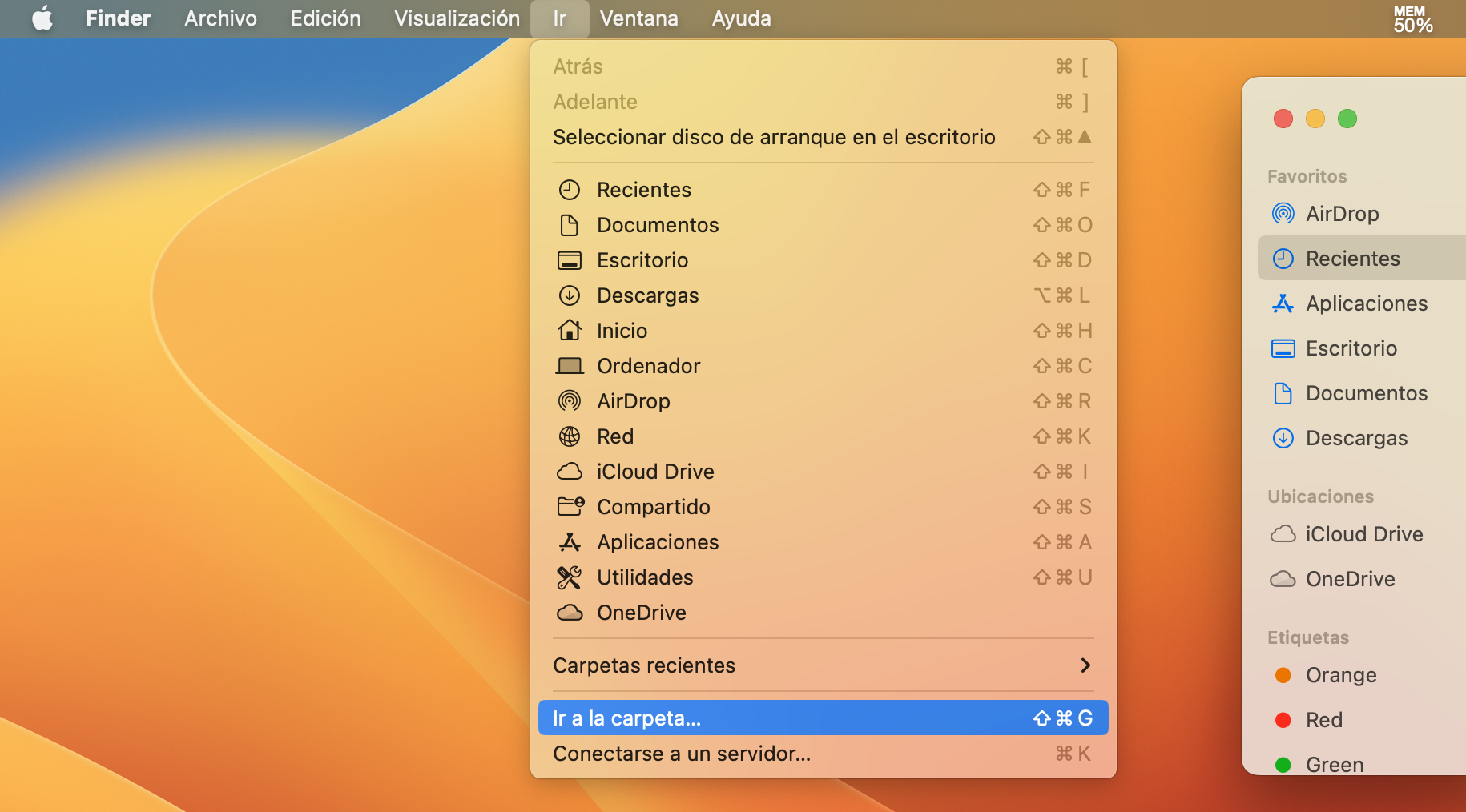The width and height of the screenshot is (1466, 812).
Task: Click the Red globe icon in menu
Action: coord(569,436)
